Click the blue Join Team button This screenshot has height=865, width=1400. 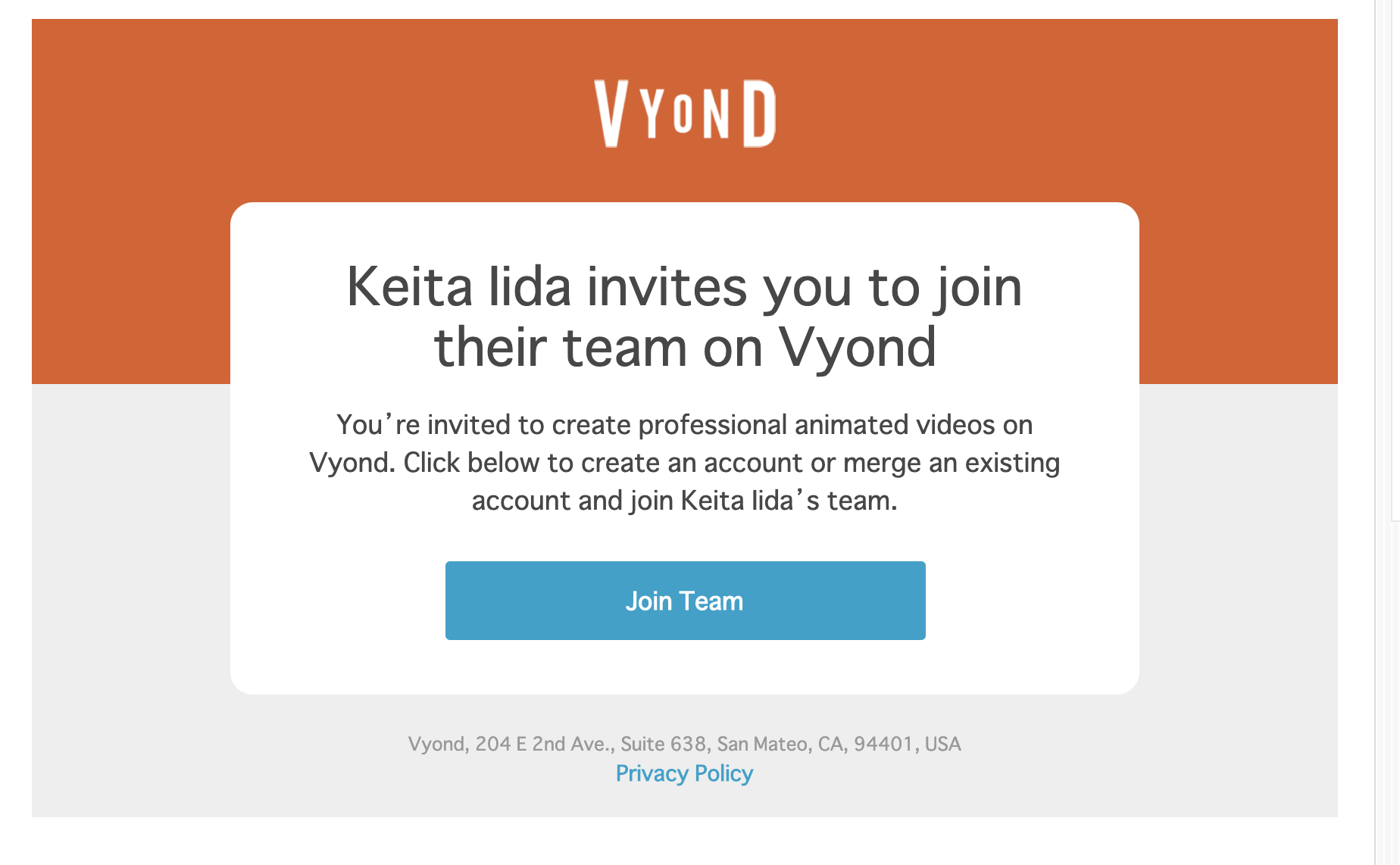tap(685, 601)
